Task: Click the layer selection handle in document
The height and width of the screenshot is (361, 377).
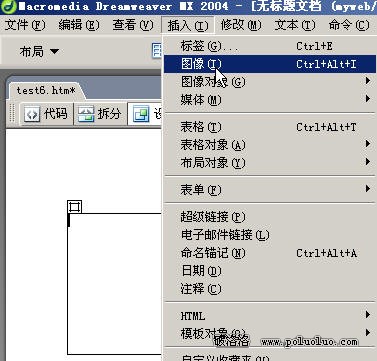Action: pos(74,207)
